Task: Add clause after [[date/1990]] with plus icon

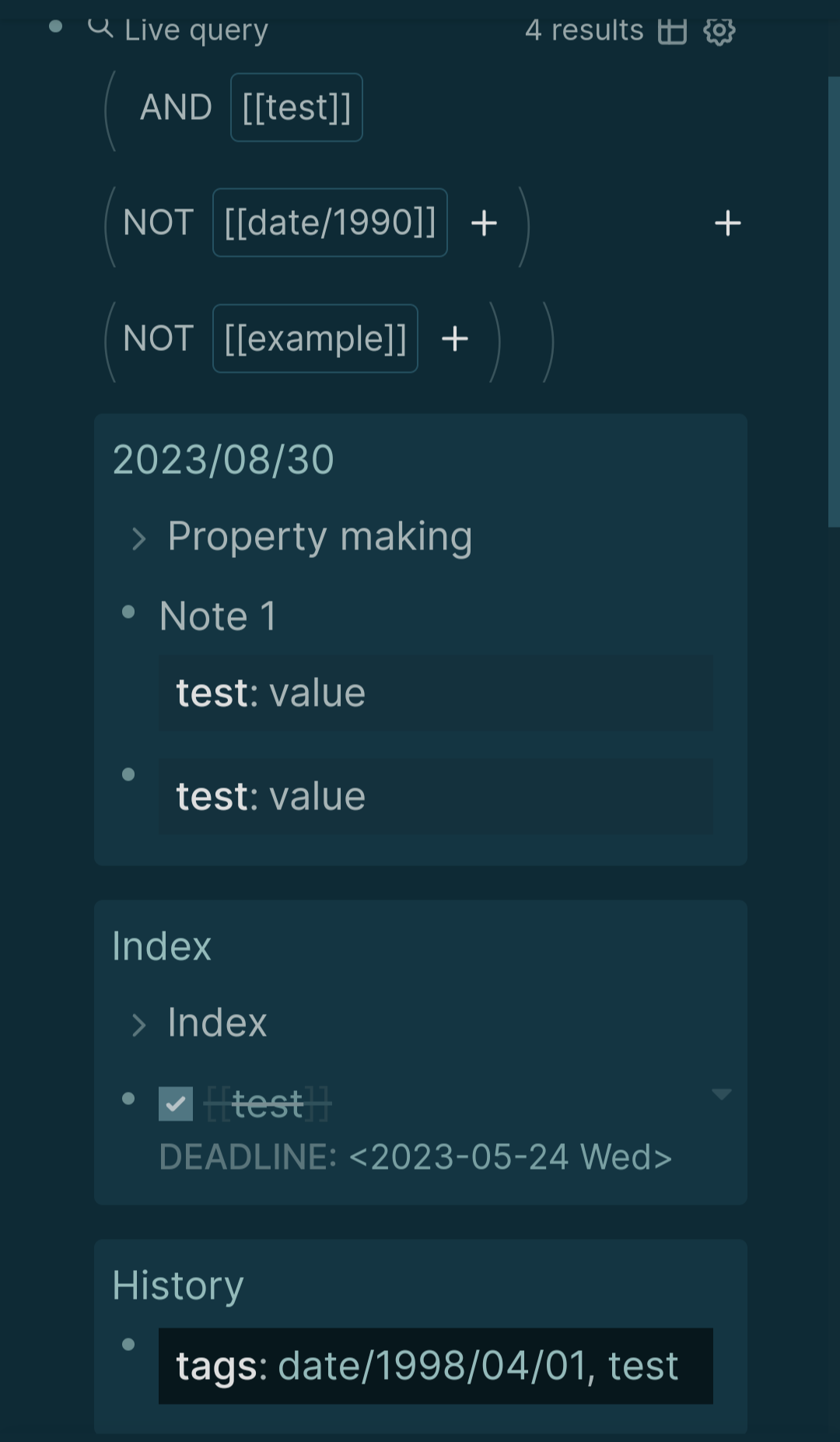Action: click(x=484, y=223)
